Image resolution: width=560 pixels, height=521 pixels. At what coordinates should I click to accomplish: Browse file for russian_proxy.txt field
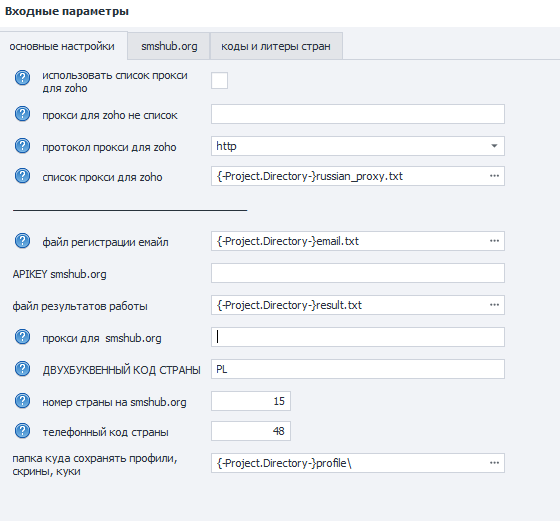pos(494,176)
